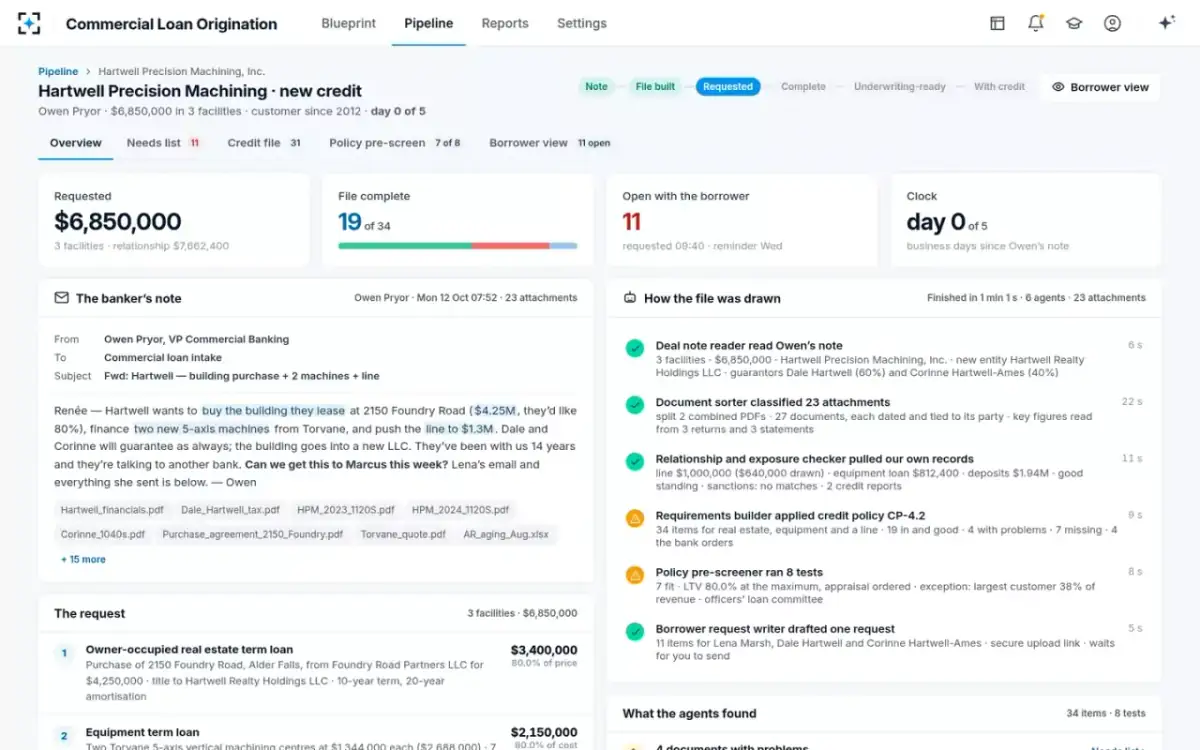The width and height of the screenshot is (1200, 750).
Task: Open the AR_aging_Aug.xlsx attachment chip
Action: pyautogui.click(x=506, y=535)
